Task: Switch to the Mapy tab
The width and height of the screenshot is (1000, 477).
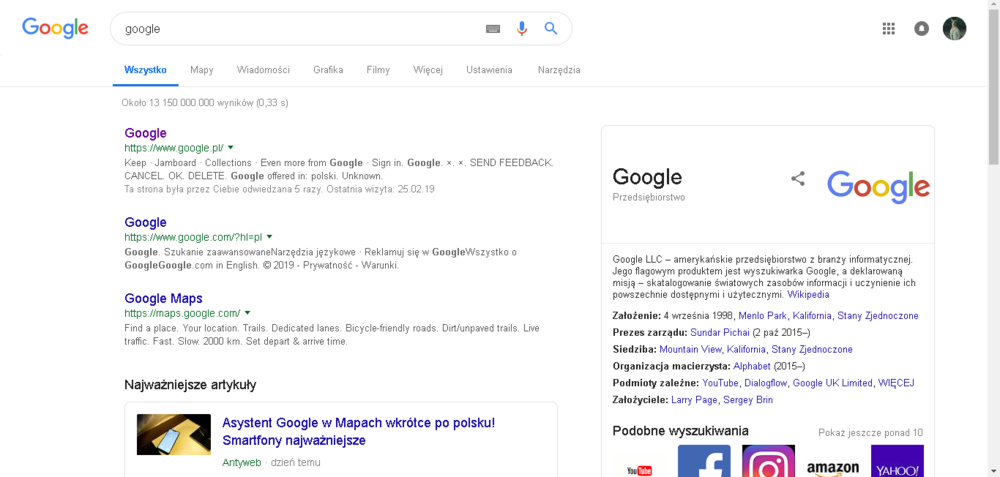Action: click(202, 70)
